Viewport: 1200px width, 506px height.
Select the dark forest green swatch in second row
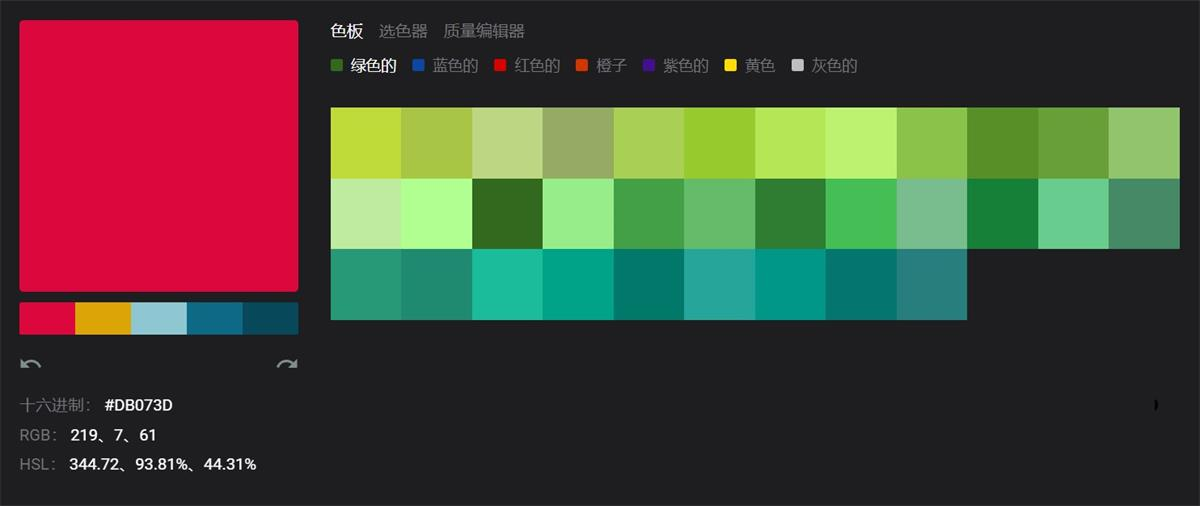click(507, 214)
